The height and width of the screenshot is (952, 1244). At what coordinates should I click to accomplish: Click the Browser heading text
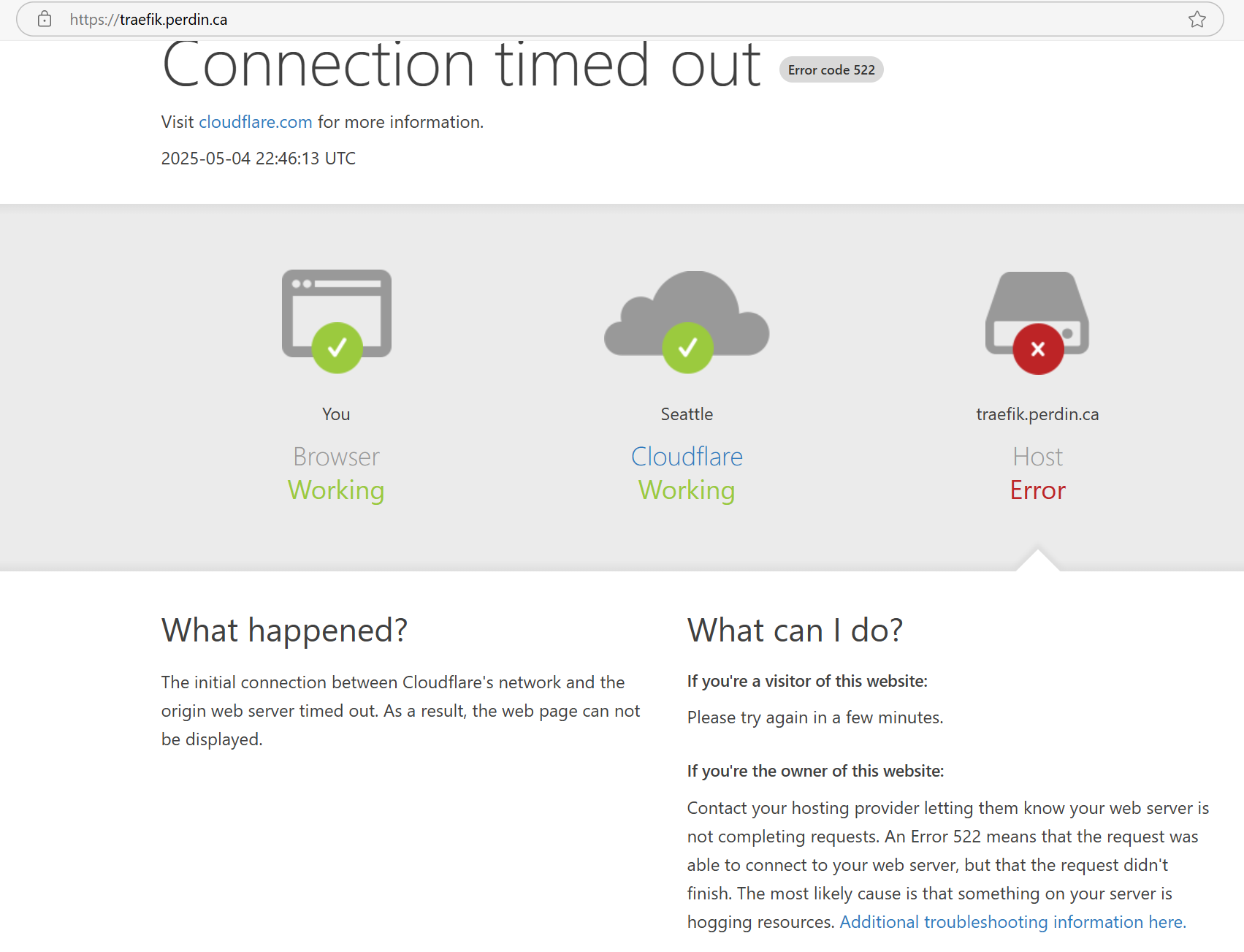point(336,457)
